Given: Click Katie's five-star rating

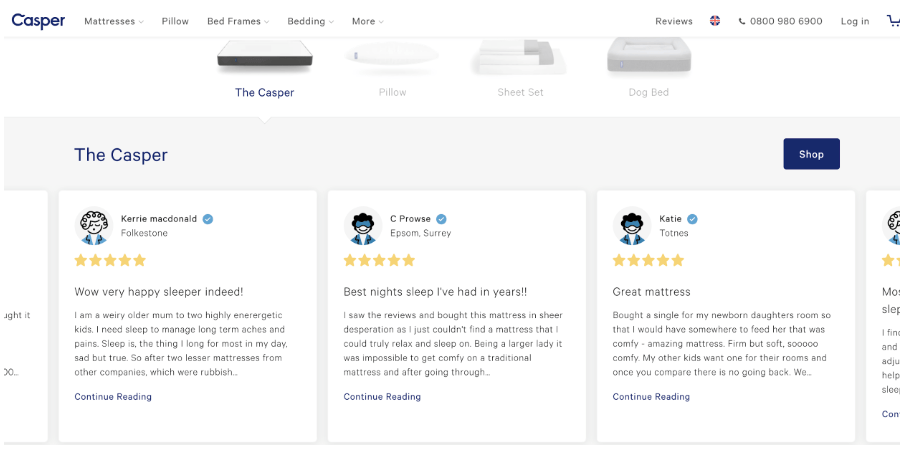Looking at the screenshot, I should [648, 260].
